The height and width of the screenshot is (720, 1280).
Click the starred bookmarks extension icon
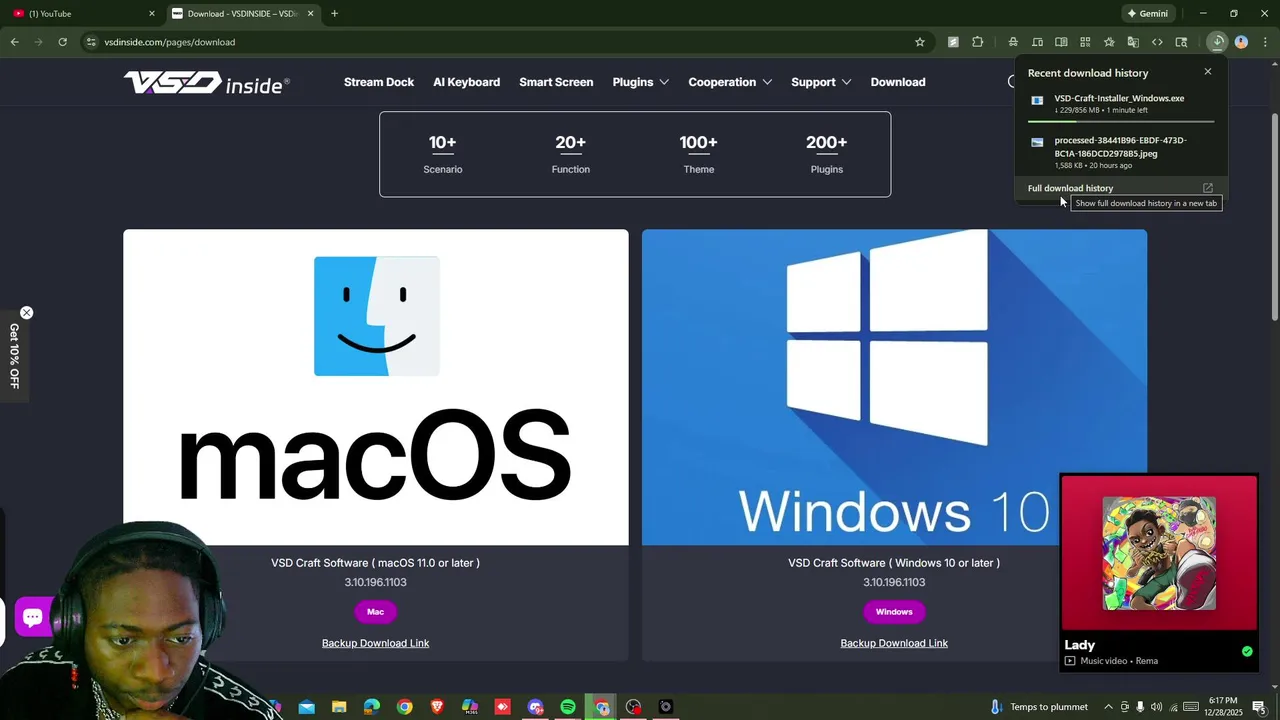(1109, 42)
